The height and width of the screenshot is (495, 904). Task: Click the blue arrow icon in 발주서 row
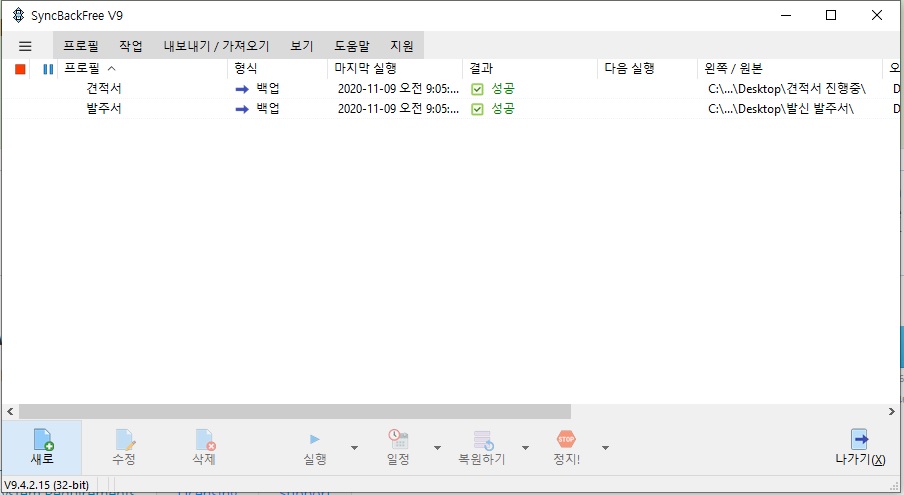click(242, 109)
